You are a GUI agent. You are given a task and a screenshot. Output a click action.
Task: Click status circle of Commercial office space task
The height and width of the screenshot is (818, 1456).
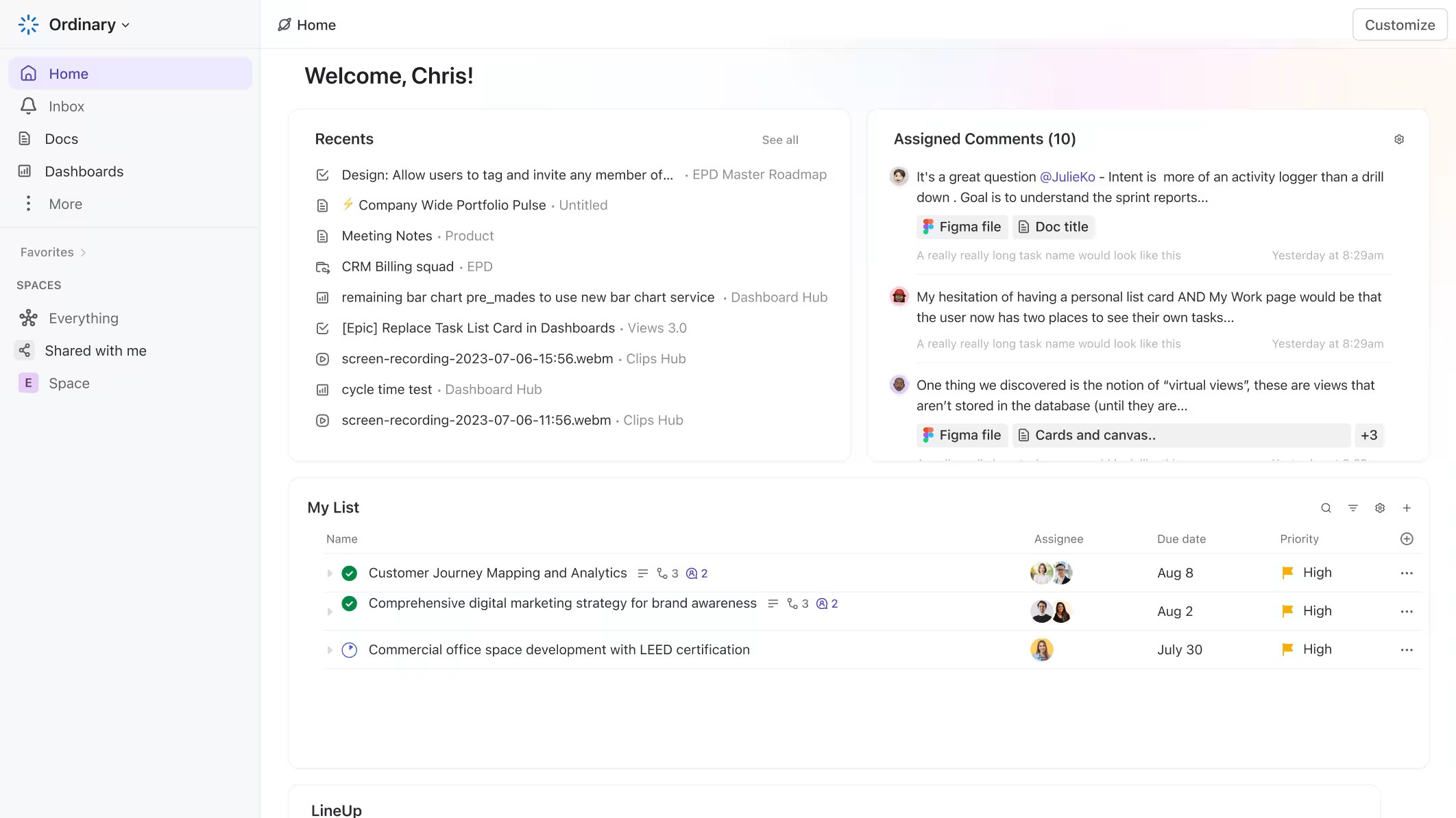point(350,649)
